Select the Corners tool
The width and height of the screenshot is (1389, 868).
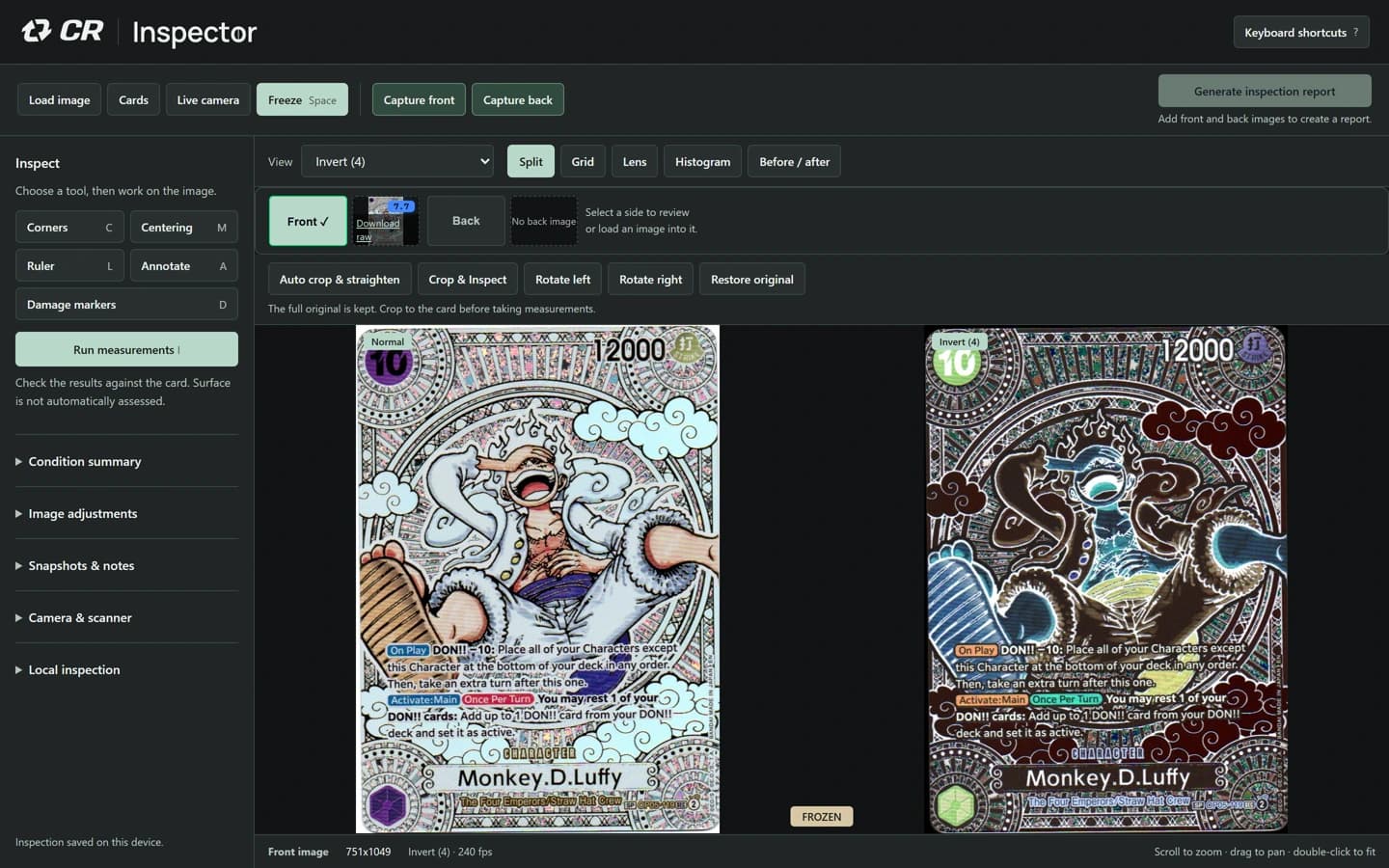[x=69, y=227]
